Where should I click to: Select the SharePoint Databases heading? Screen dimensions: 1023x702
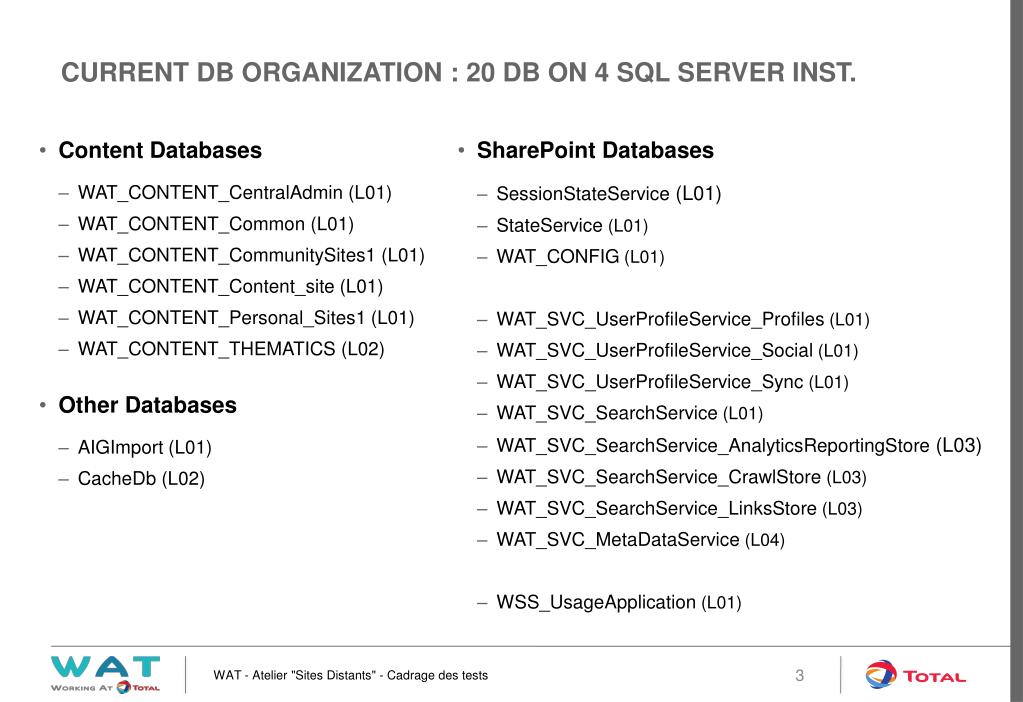595,150
